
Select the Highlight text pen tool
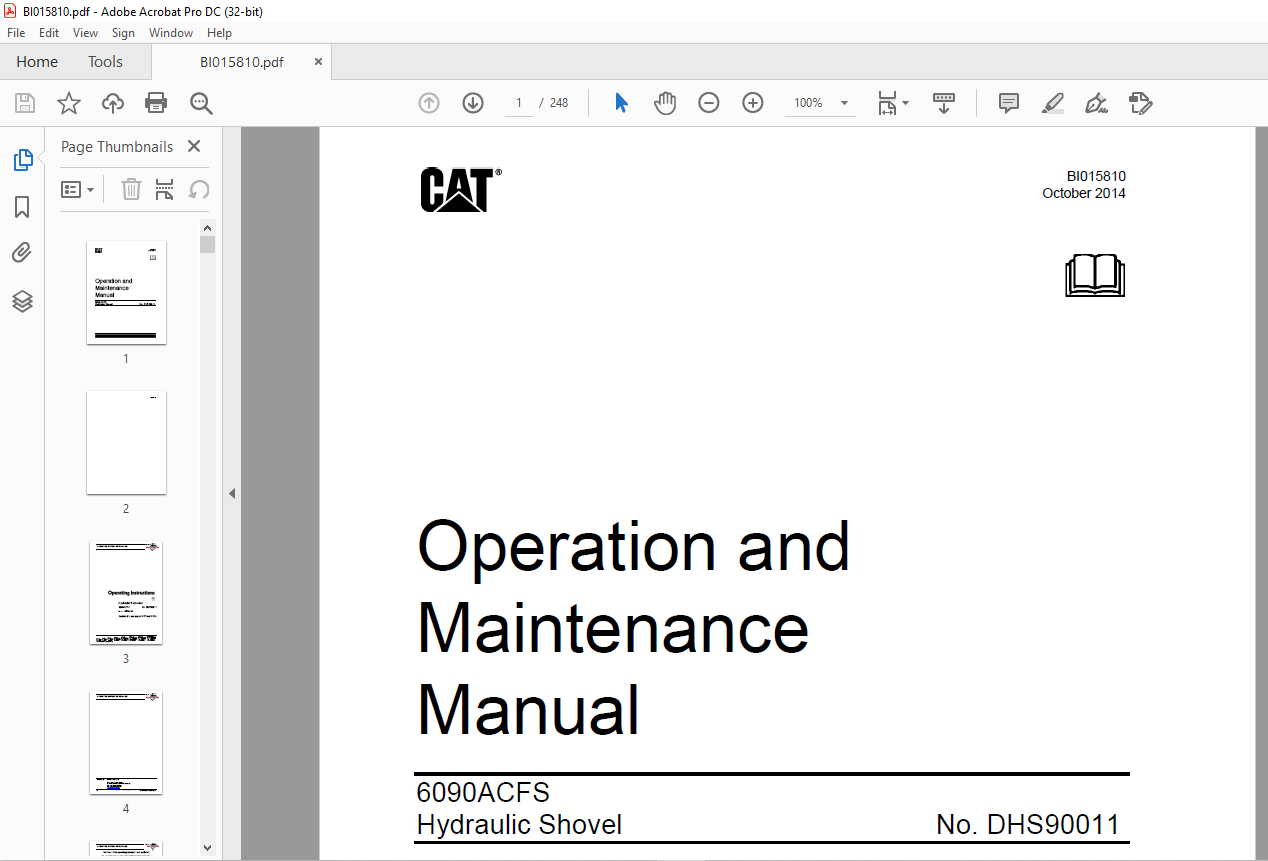click(x=1053, y=103)
